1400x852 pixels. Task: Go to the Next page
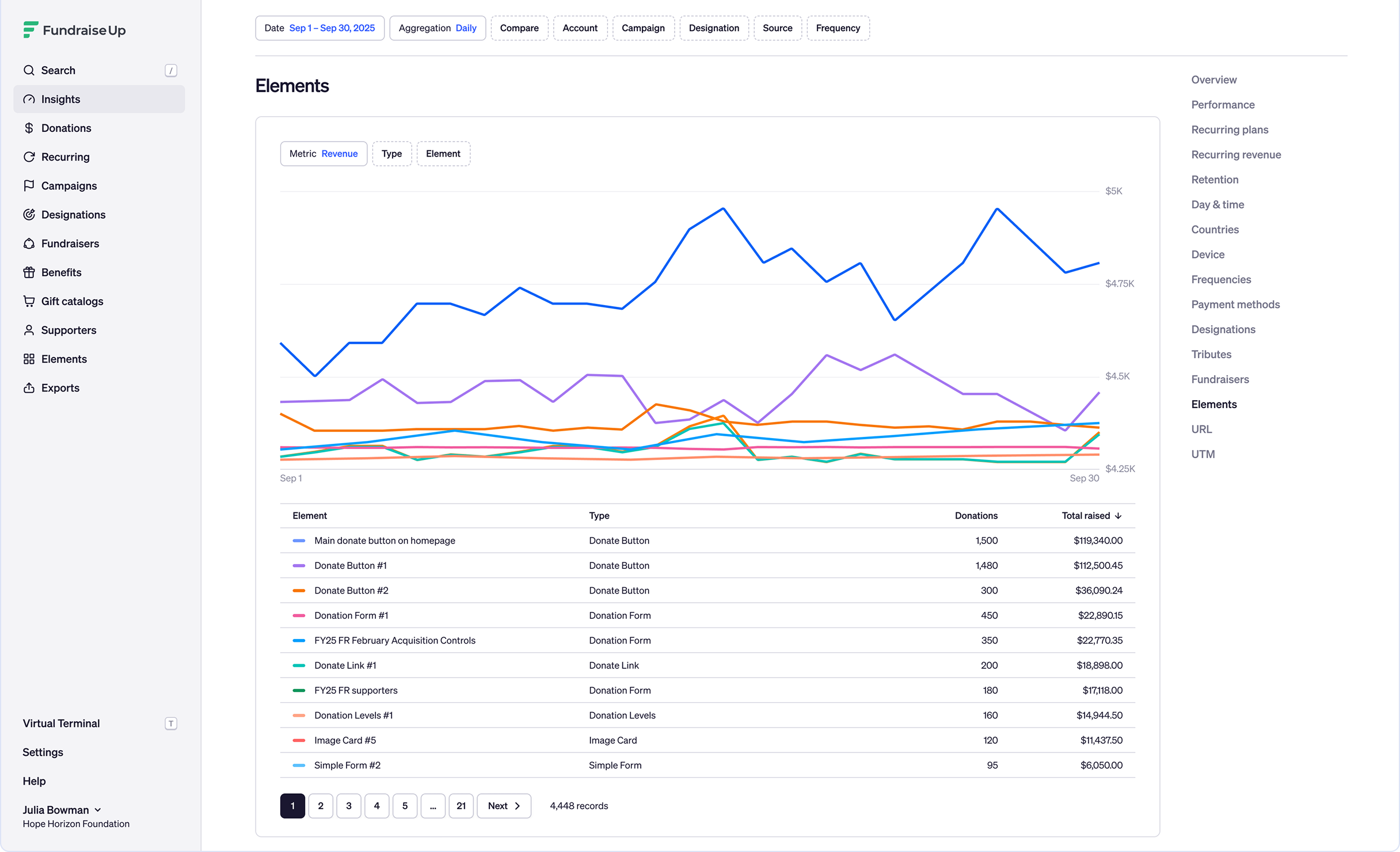(x=504, y=805)
